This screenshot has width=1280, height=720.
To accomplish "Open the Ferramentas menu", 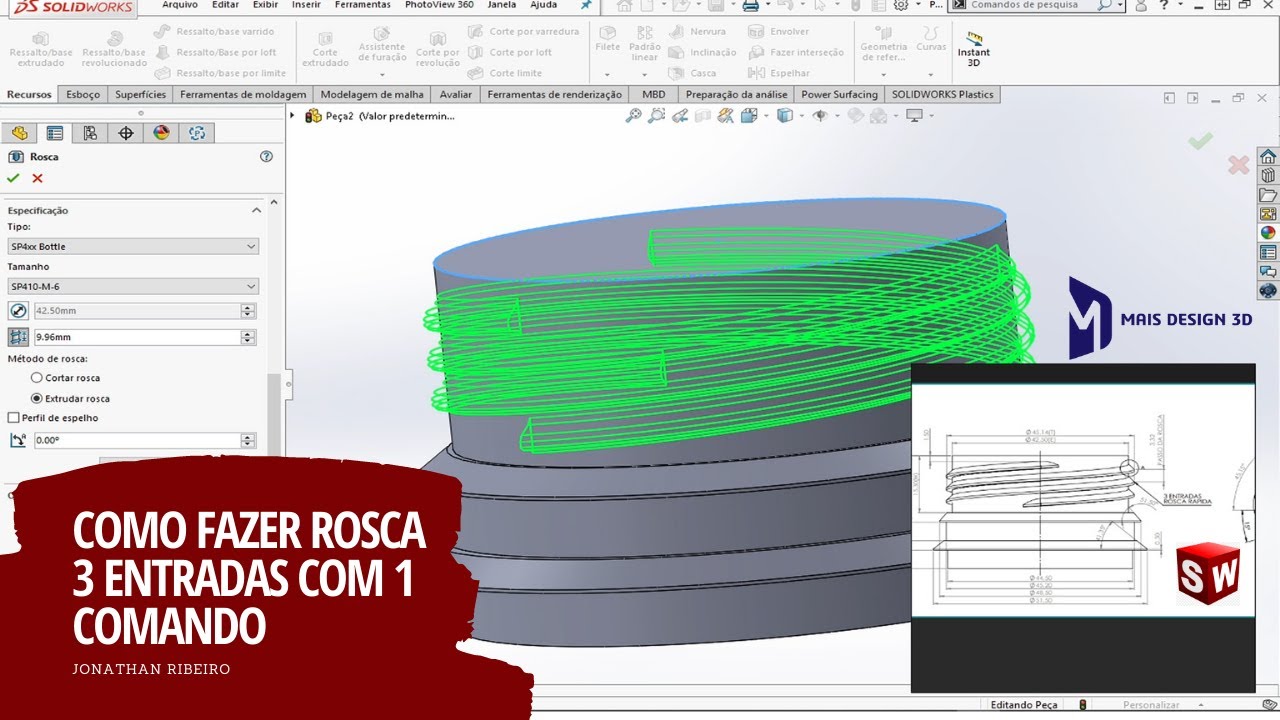I will pos(363,5).
